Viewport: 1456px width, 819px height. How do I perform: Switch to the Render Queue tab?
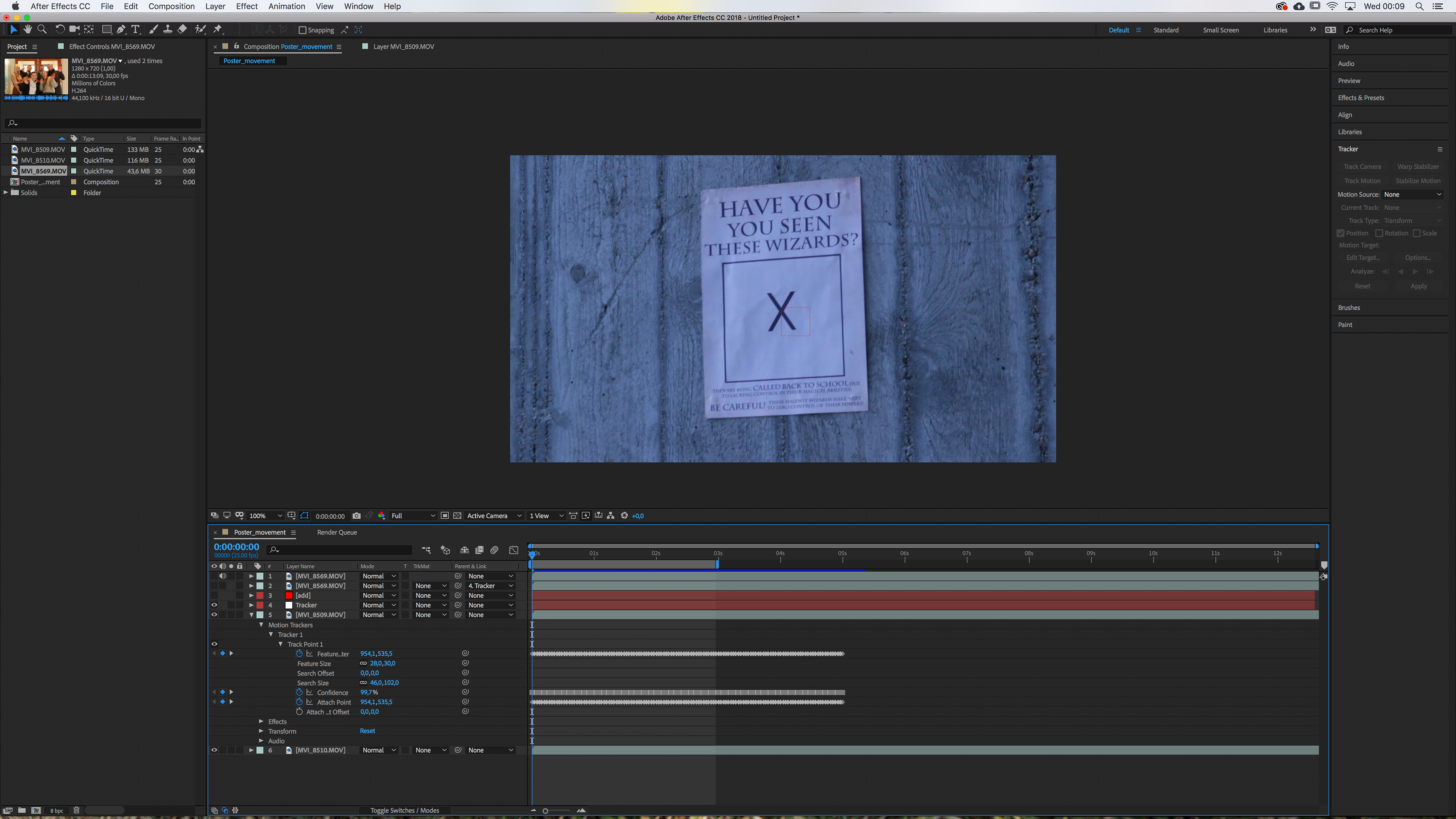point(337,532)
